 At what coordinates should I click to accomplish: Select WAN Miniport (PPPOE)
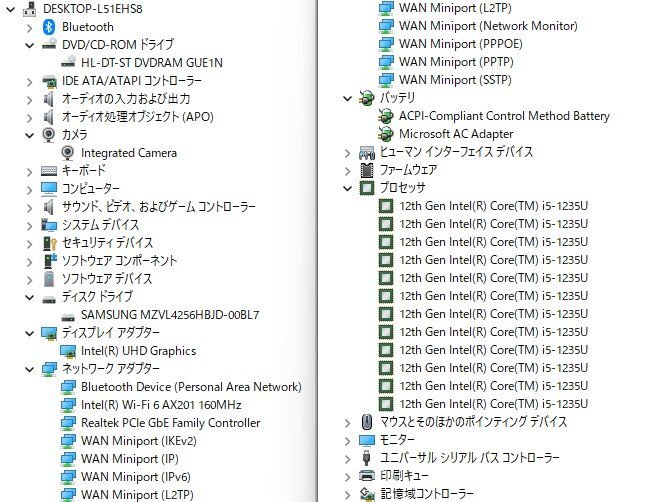pyautogui.click(x=461, y=44)
